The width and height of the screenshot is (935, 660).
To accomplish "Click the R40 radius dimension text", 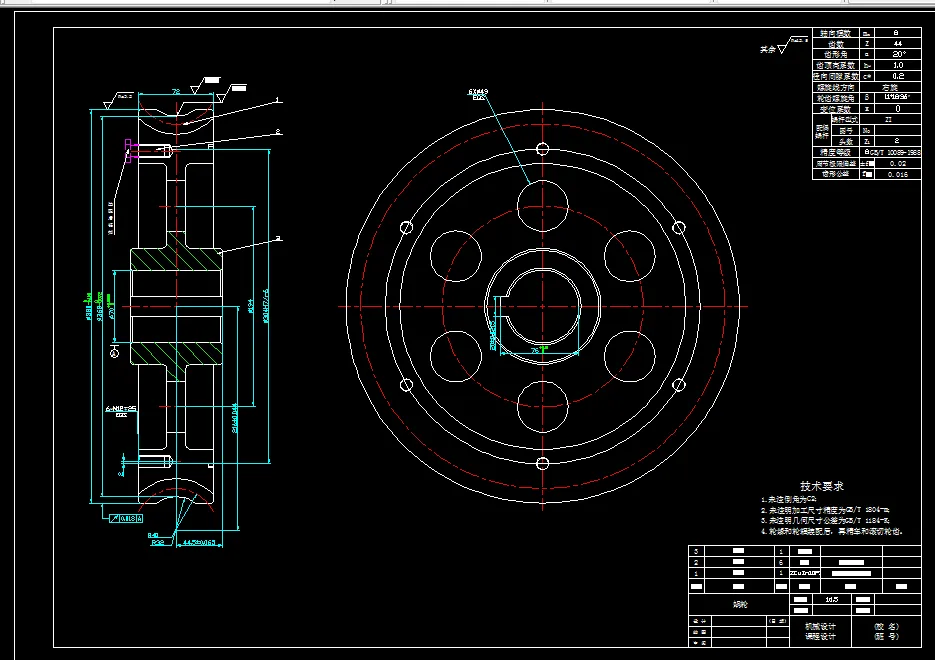I will click(x=153, y=535).
